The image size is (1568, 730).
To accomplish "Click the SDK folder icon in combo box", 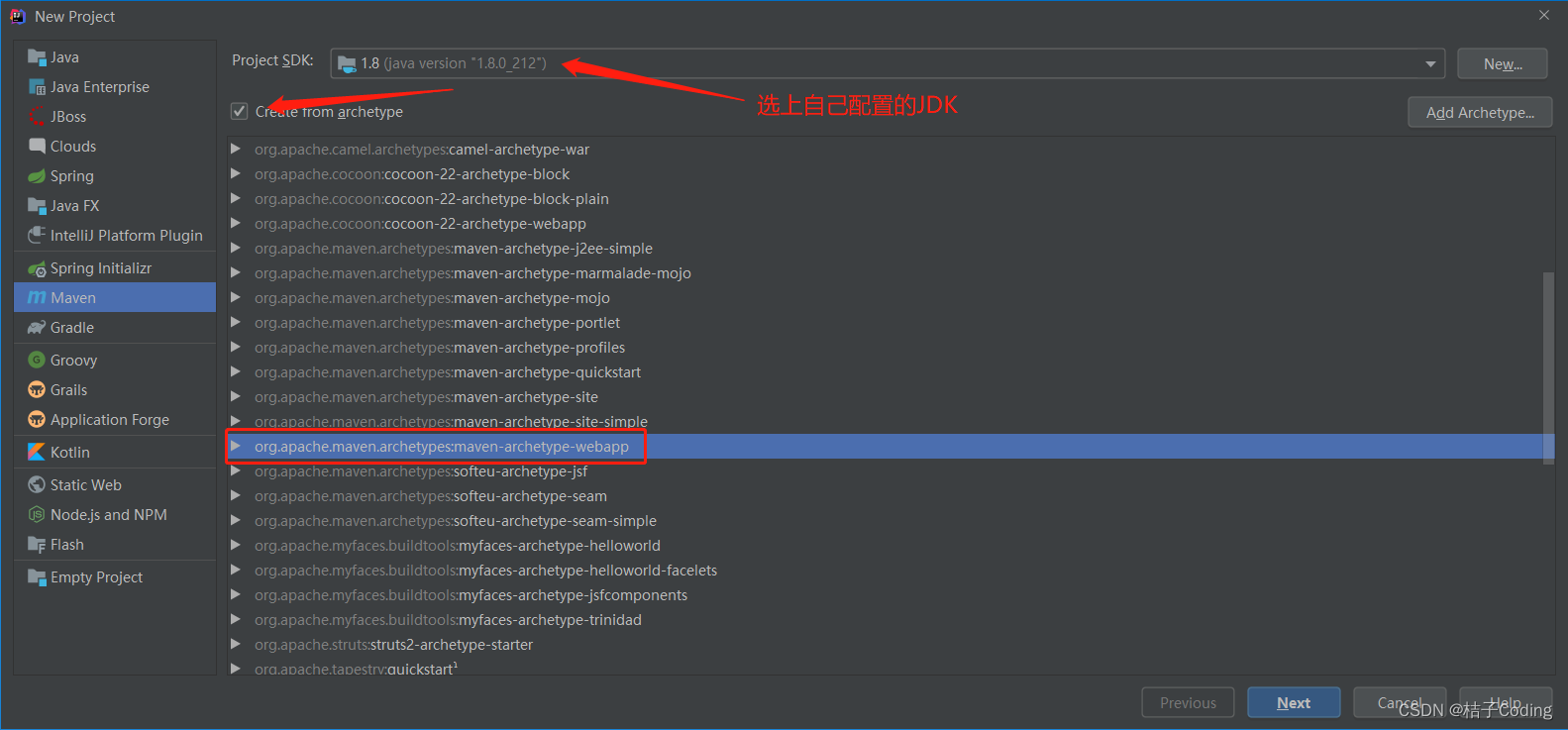I will pos(347,64).
